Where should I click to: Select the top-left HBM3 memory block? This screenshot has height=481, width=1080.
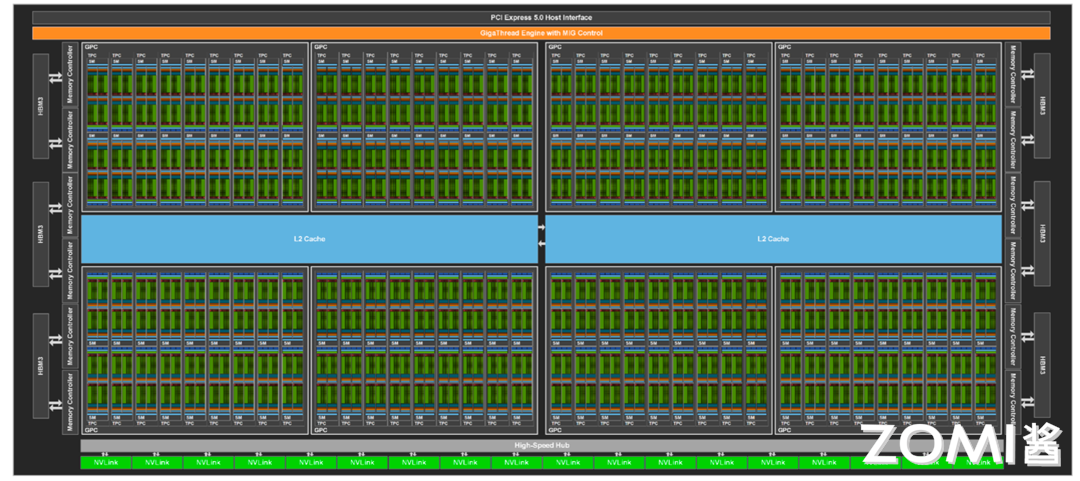pyautogui.click(x=40, y=105)
